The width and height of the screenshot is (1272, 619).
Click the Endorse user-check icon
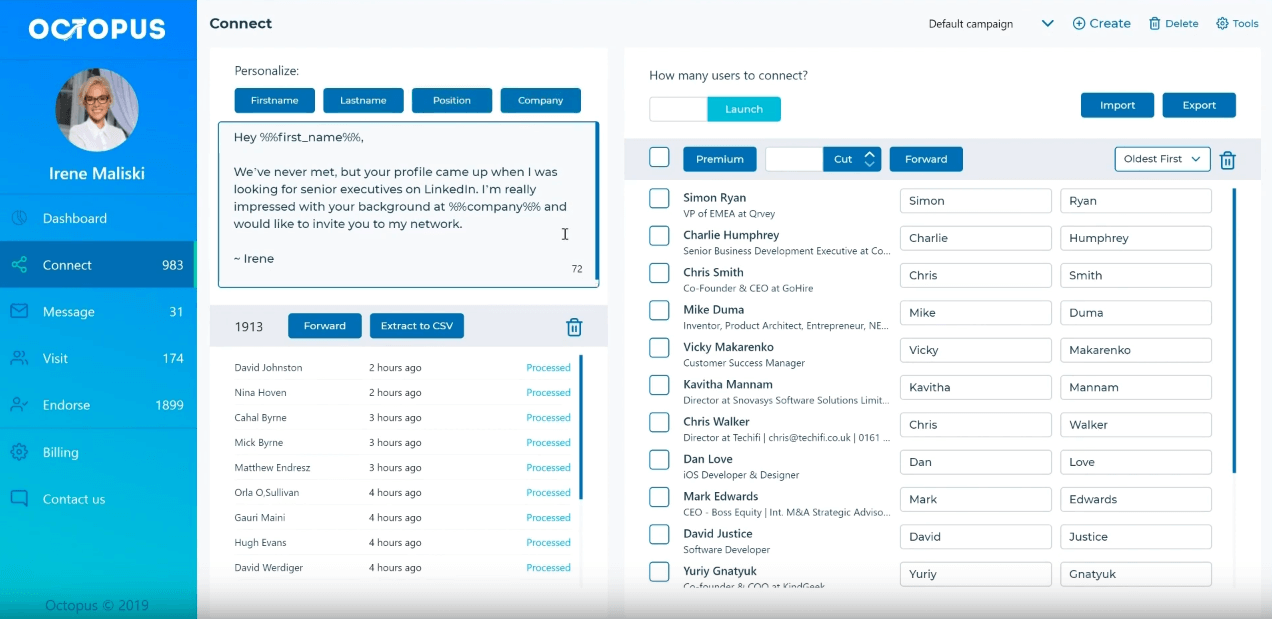click(19, 405)
